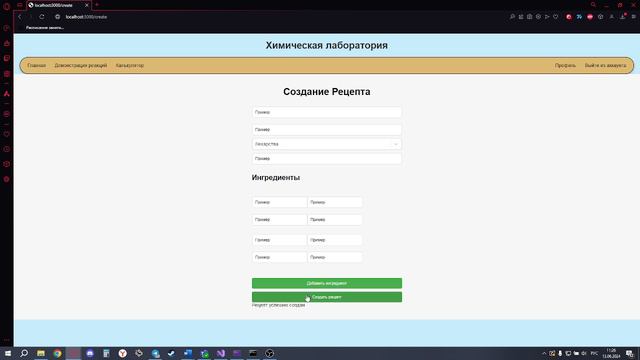
Task: Open the Windows Start button
Action: point(8,353)
